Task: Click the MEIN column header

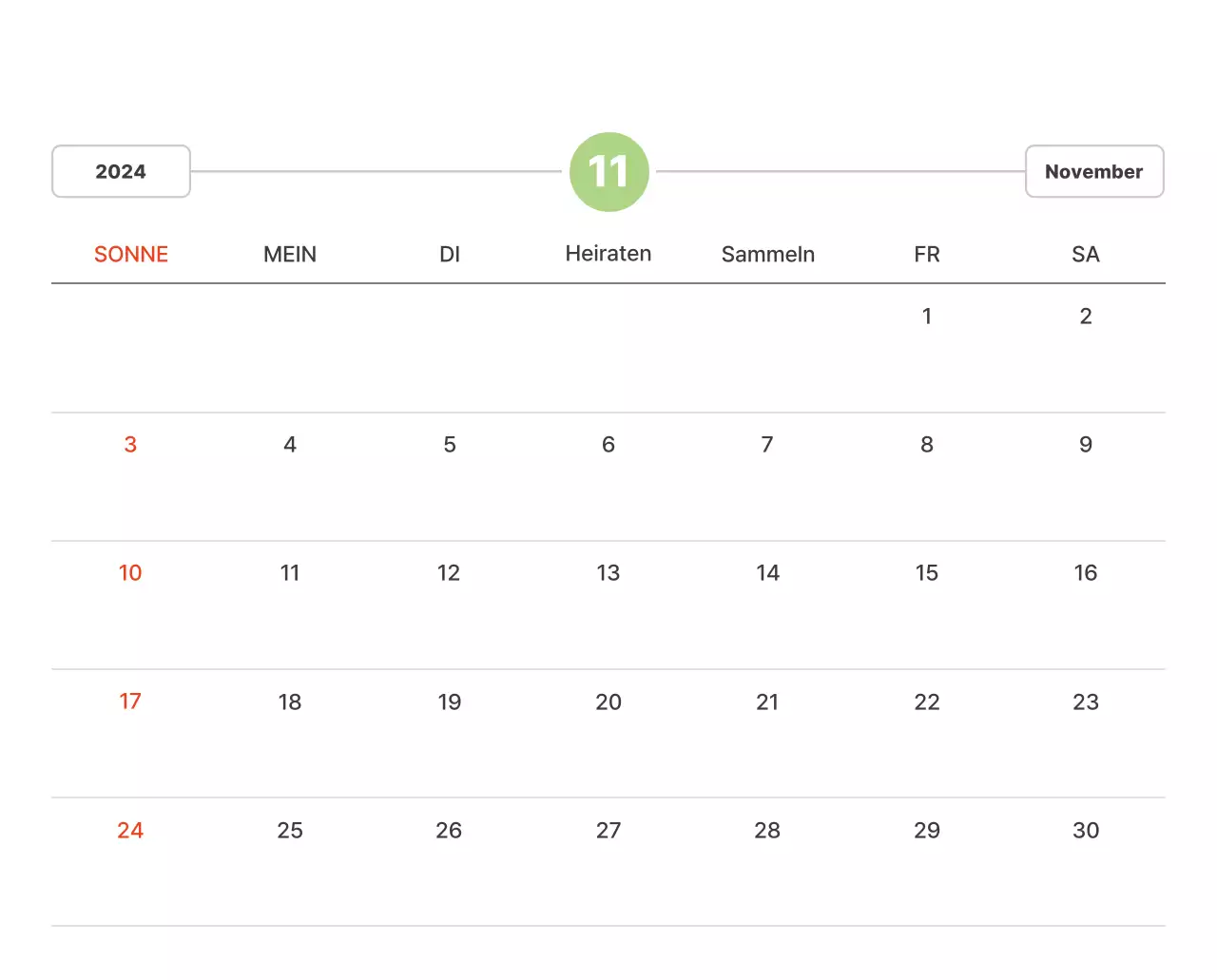Action: (290, 254)
